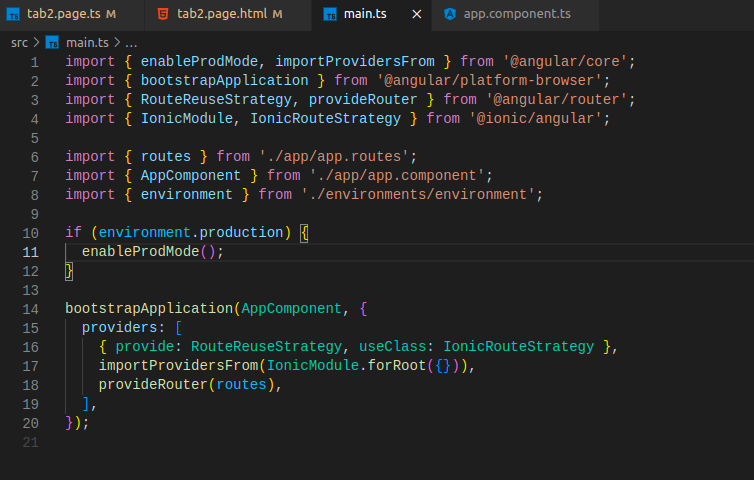Expand the breadcrumb ellipsis symbol
754x480 pixels.
click(x=131, y=42)
